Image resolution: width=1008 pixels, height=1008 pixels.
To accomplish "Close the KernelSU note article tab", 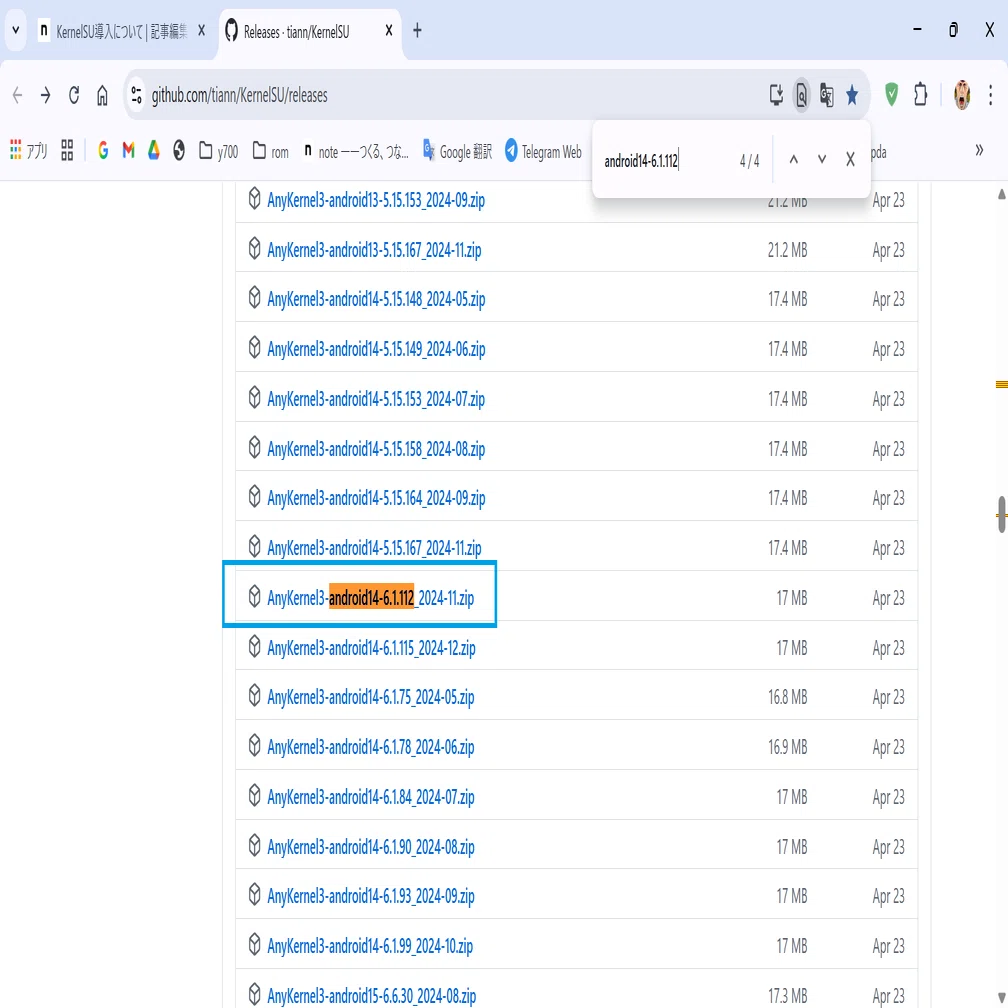I will tap(201, 30).
